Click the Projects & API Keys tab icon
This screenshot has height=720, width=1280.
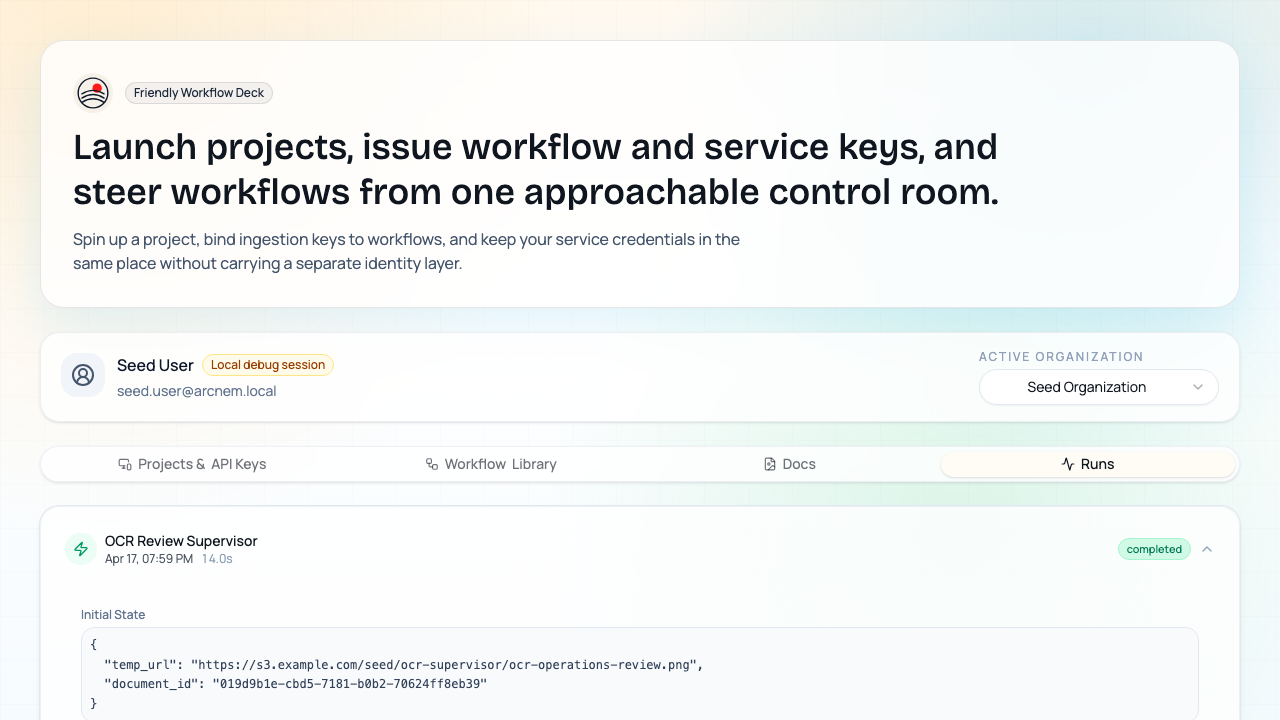pos(125,464)
